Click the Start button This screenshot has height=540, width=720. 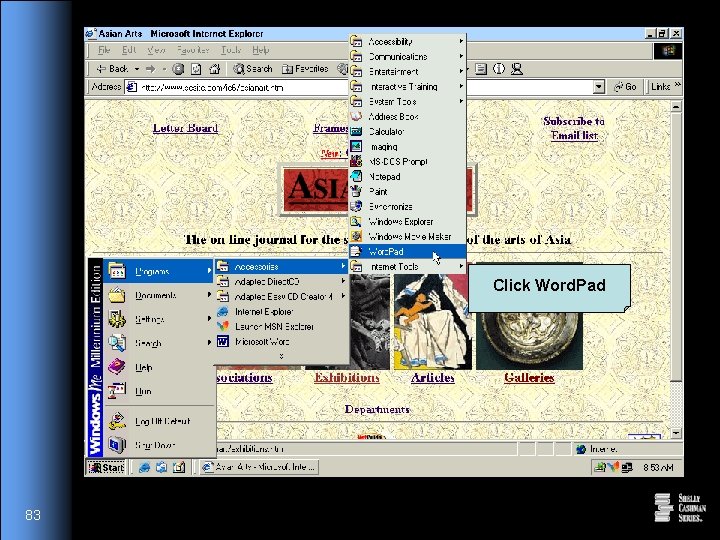pyautogui.click(x=106, y=467)
